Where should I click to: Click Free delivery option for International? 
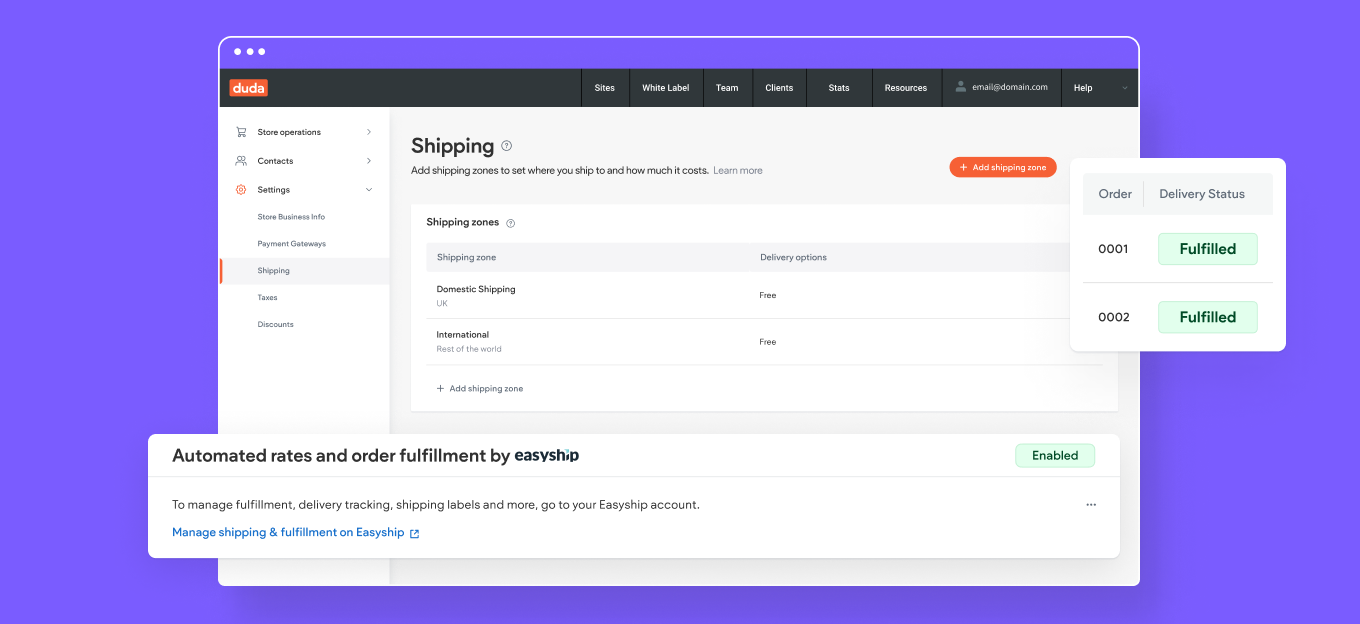pos(768,342)
